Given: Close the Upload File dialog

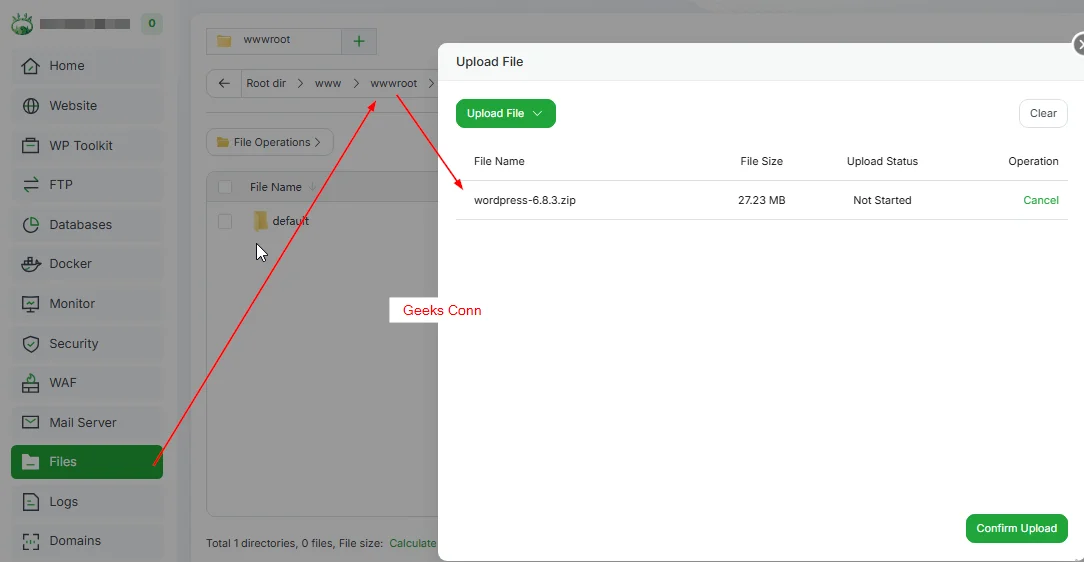Looking at the screenshot, I should click(1078, 44).
